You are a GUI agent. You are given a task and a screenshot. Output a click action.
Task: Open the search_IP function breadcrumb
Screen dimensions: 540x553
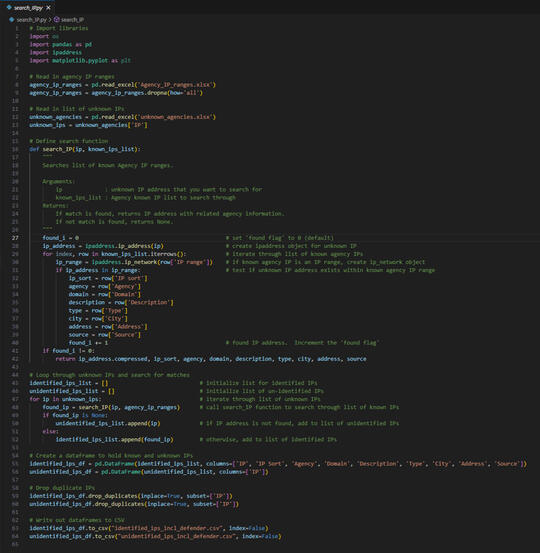(x=72, y=20)
